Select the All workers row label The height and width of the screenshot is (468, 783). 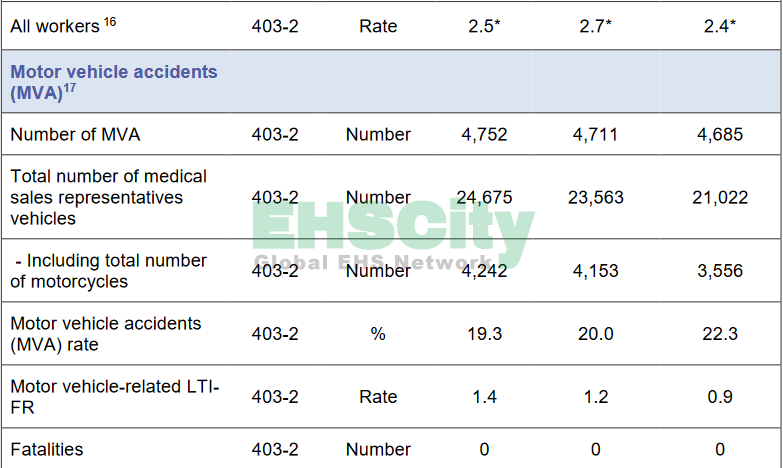click(x=59, y=25)
